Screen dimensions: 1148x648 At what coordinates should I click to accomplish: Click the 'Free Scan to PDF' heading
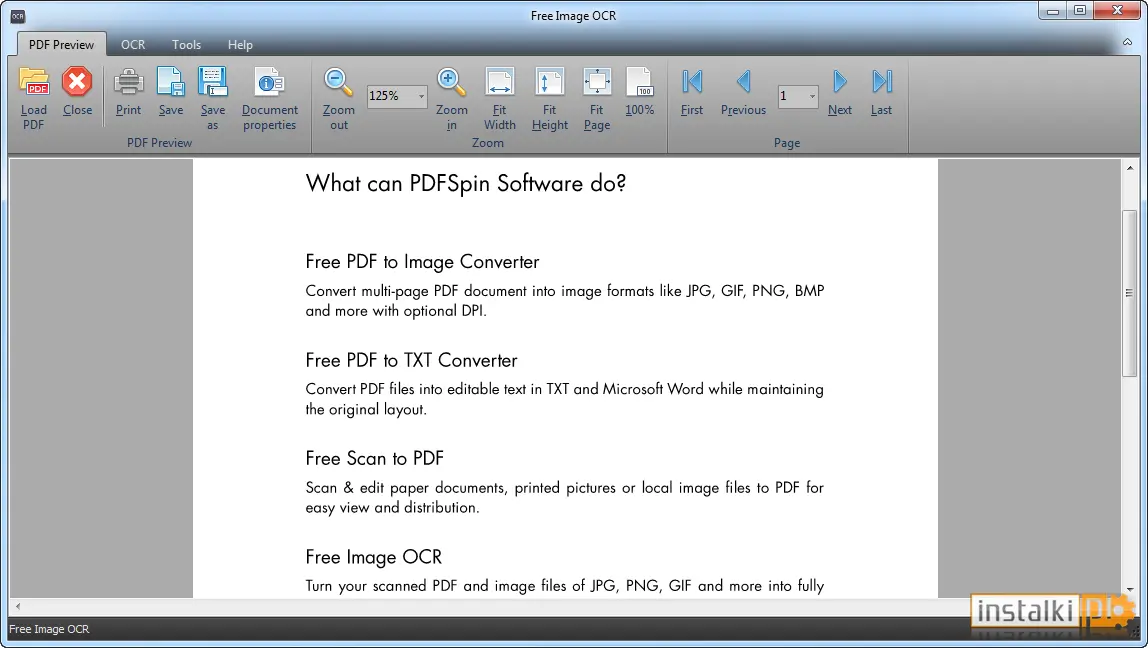375,458
